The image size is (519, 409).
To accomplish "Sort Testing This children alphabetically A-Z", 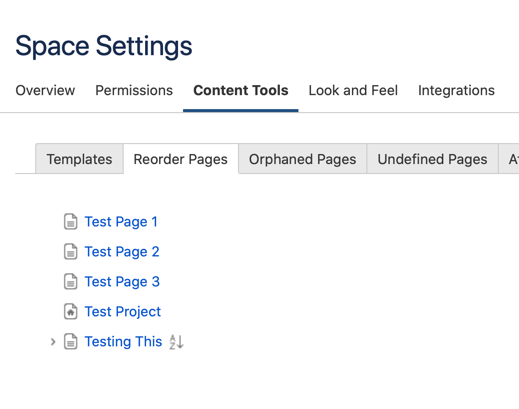I will [176, 342].
